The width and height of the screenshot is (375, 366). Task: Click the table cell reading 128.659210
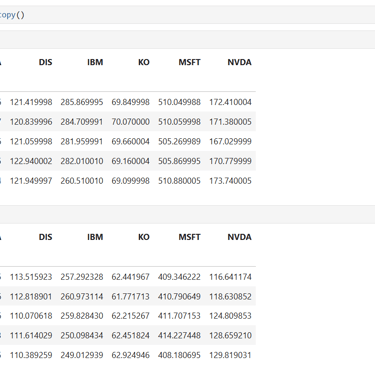coord(230,335)
